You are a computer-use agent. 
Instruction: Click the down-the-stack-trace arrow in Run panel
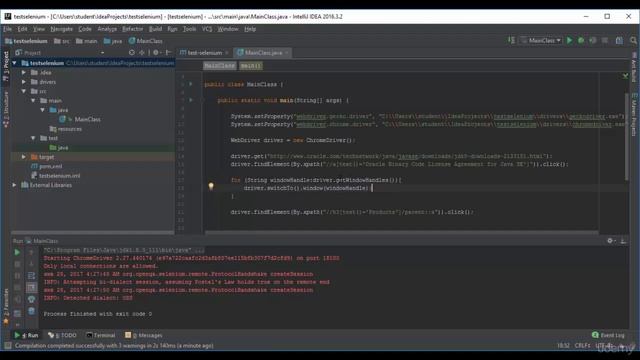31,264
